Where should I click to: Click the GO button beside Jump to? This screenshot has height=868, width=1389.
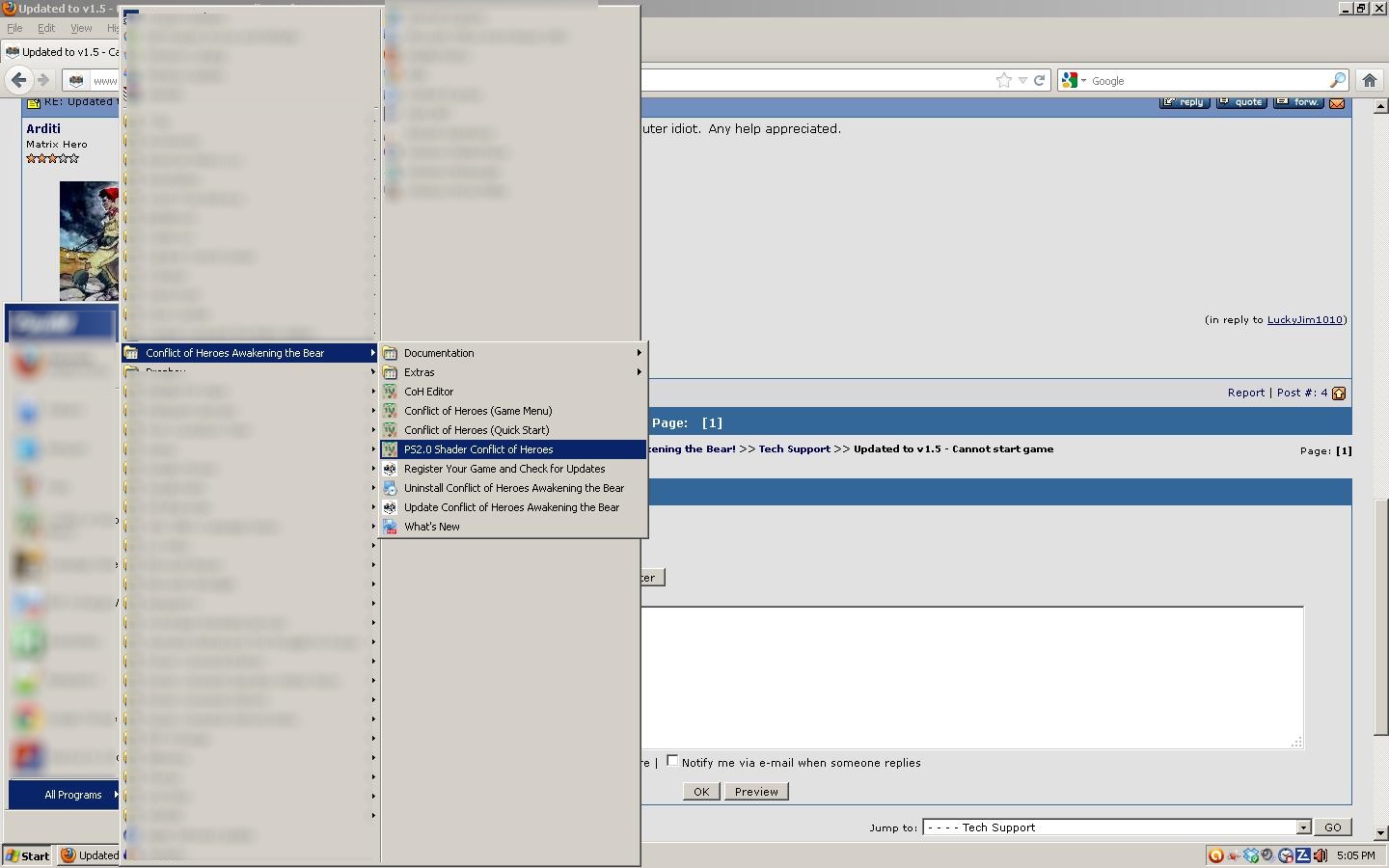click(1333, 827)
